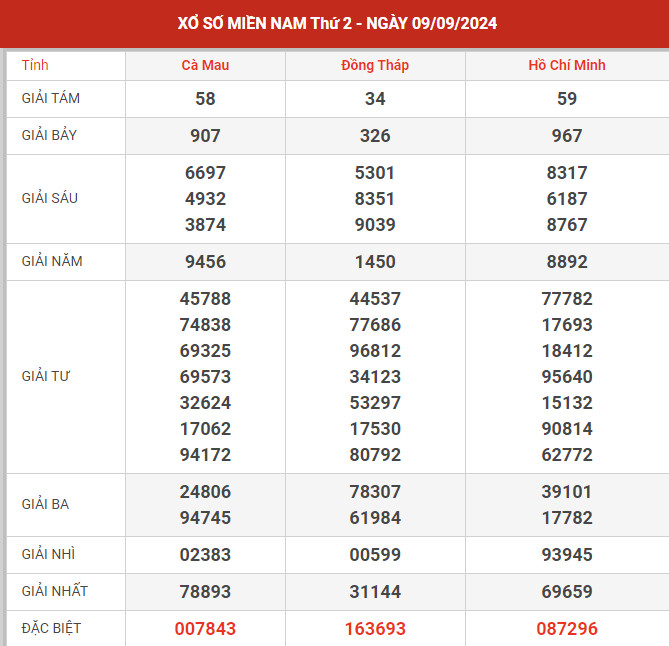Screen dimensions: 669x646
Task: Select the ĐẶC BIỆT row label
Action: [51, 628]
